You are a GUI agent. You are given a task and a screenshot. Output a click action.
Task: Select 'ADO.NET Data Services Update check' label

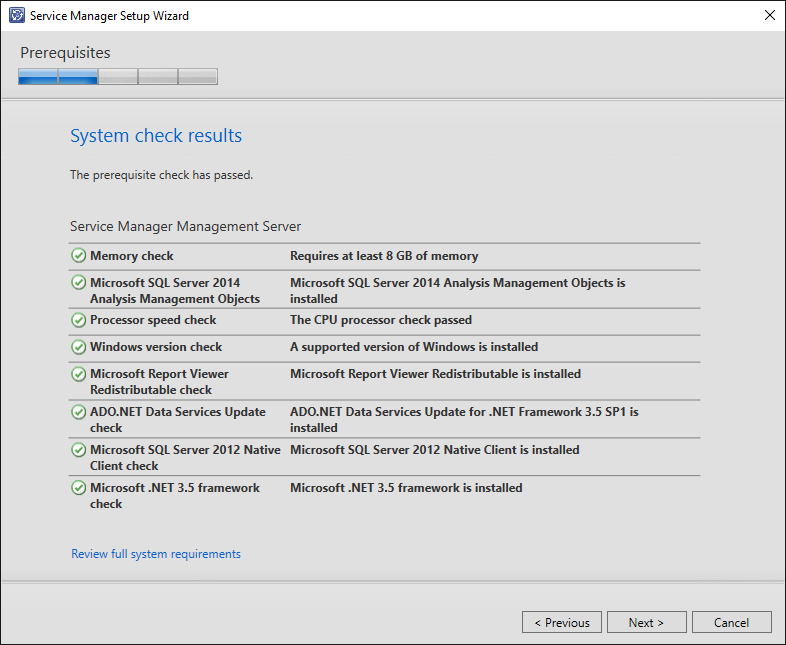tap(178, 420)
